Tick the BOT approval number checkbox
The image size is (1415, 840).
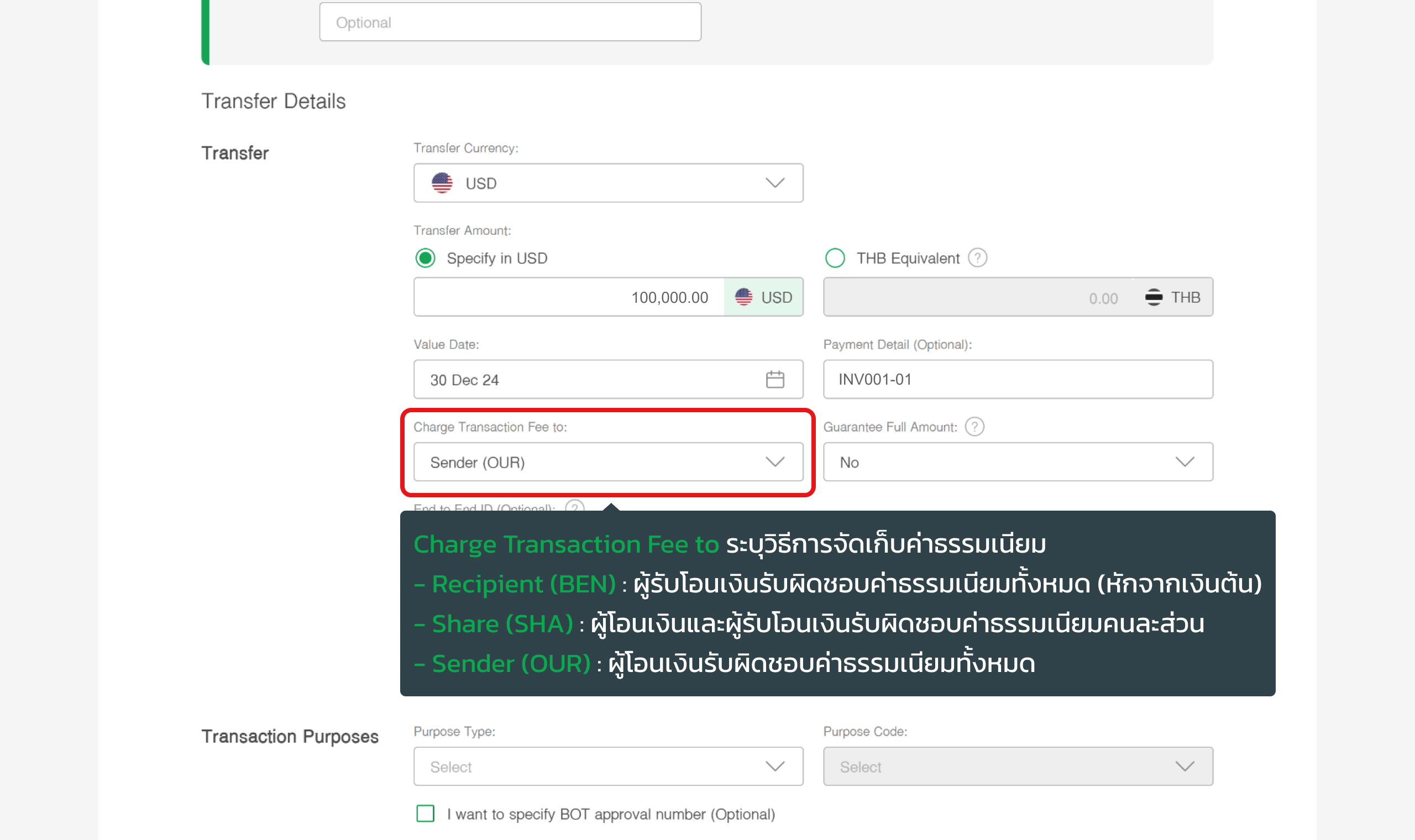pos(426,813)
